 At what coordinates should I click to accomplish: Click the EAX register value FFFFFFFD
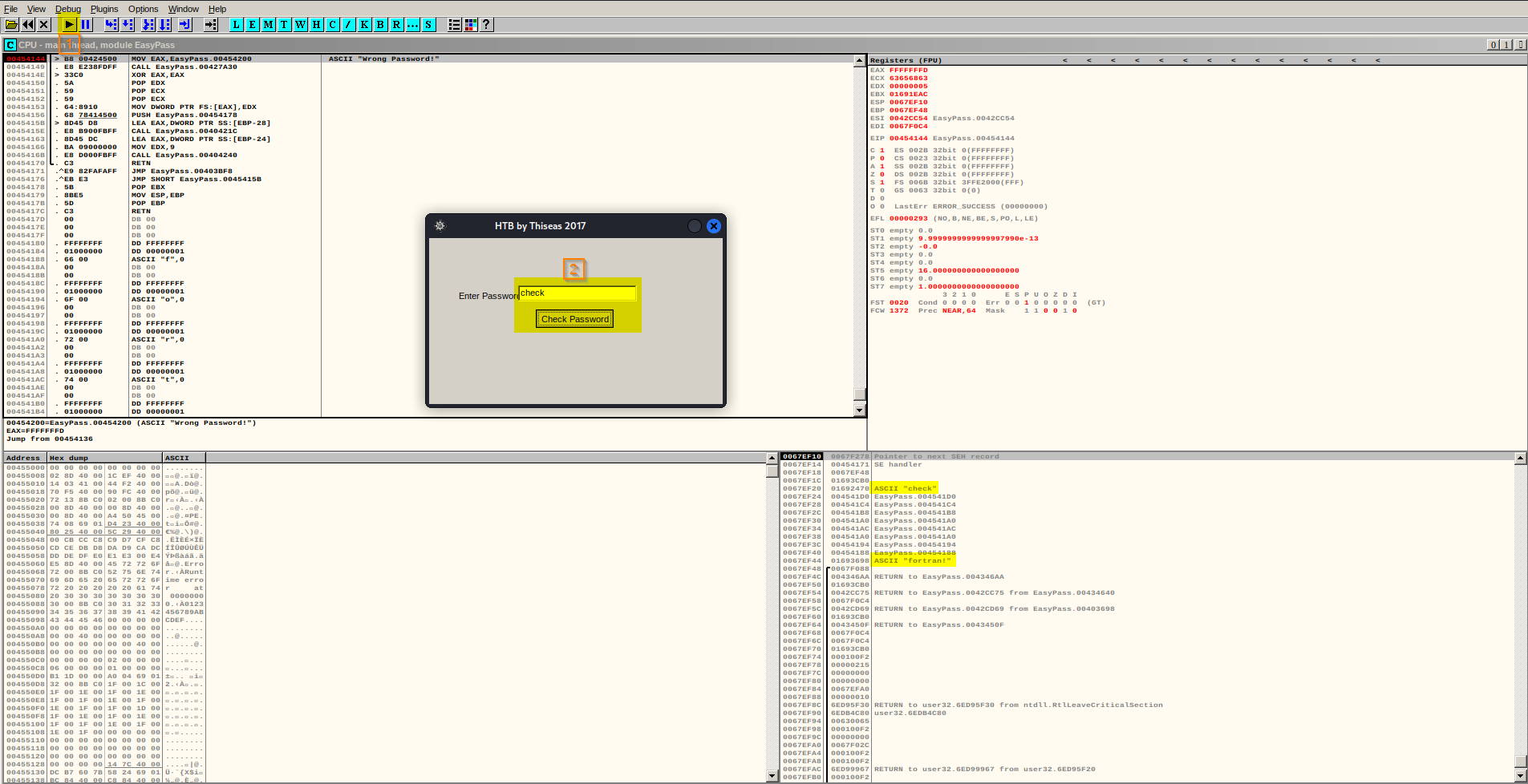pyautogui.click(x=908, y=70)
